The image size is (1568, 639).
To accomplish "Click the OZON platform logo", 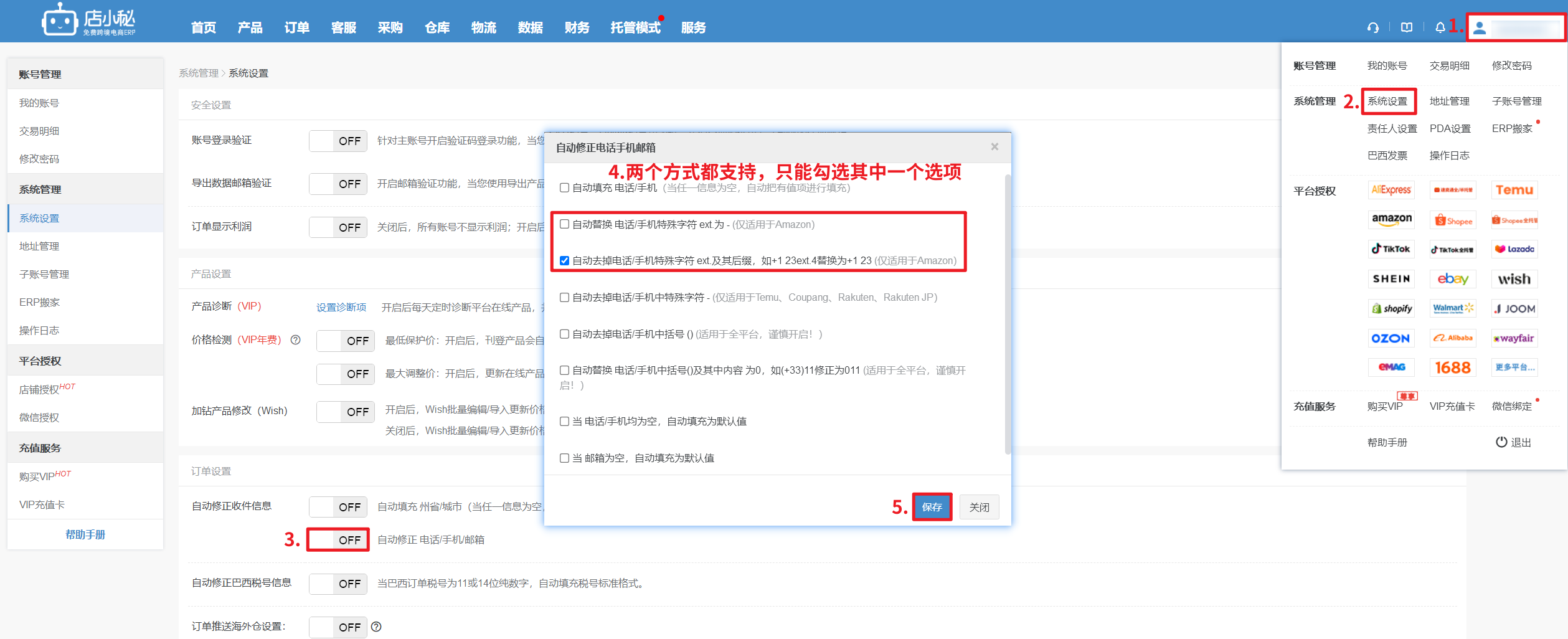I will pos(1390,338).
